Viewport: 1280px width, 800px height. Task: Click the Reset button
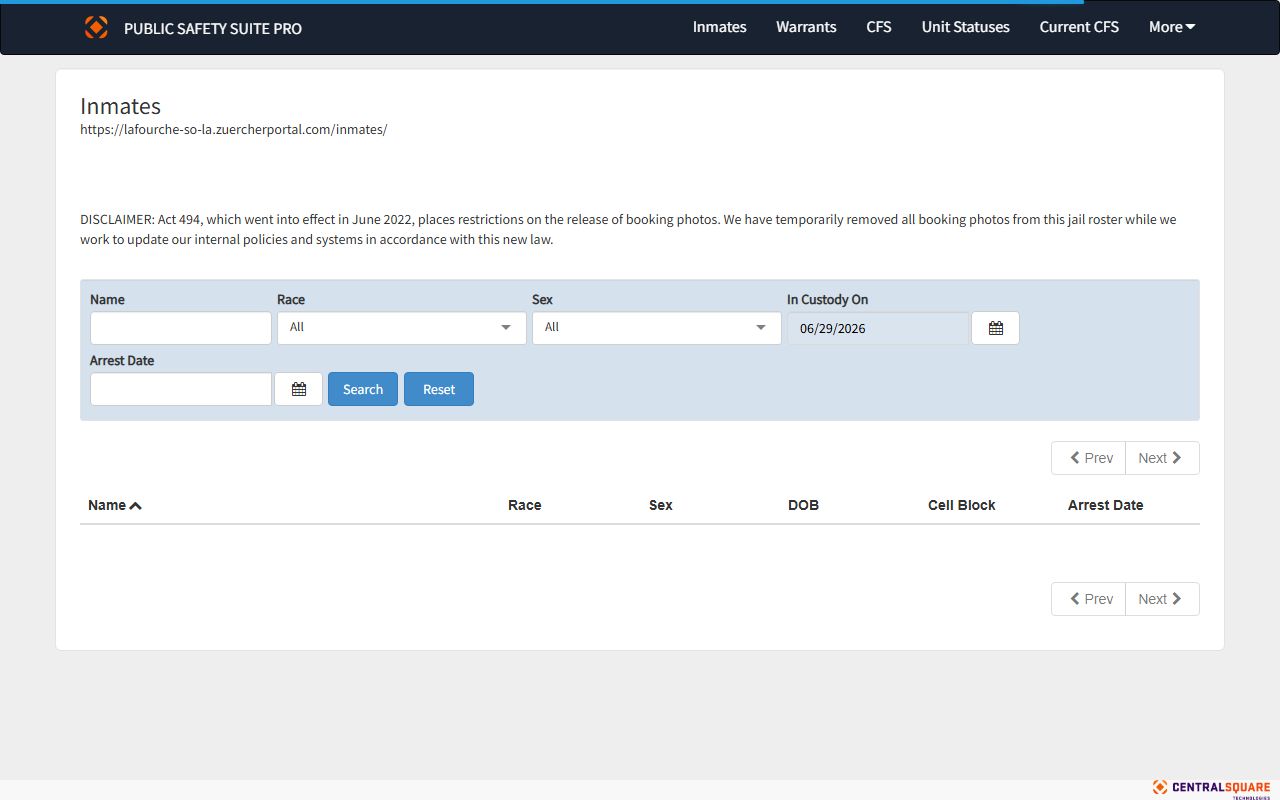(x=439, y=389)
